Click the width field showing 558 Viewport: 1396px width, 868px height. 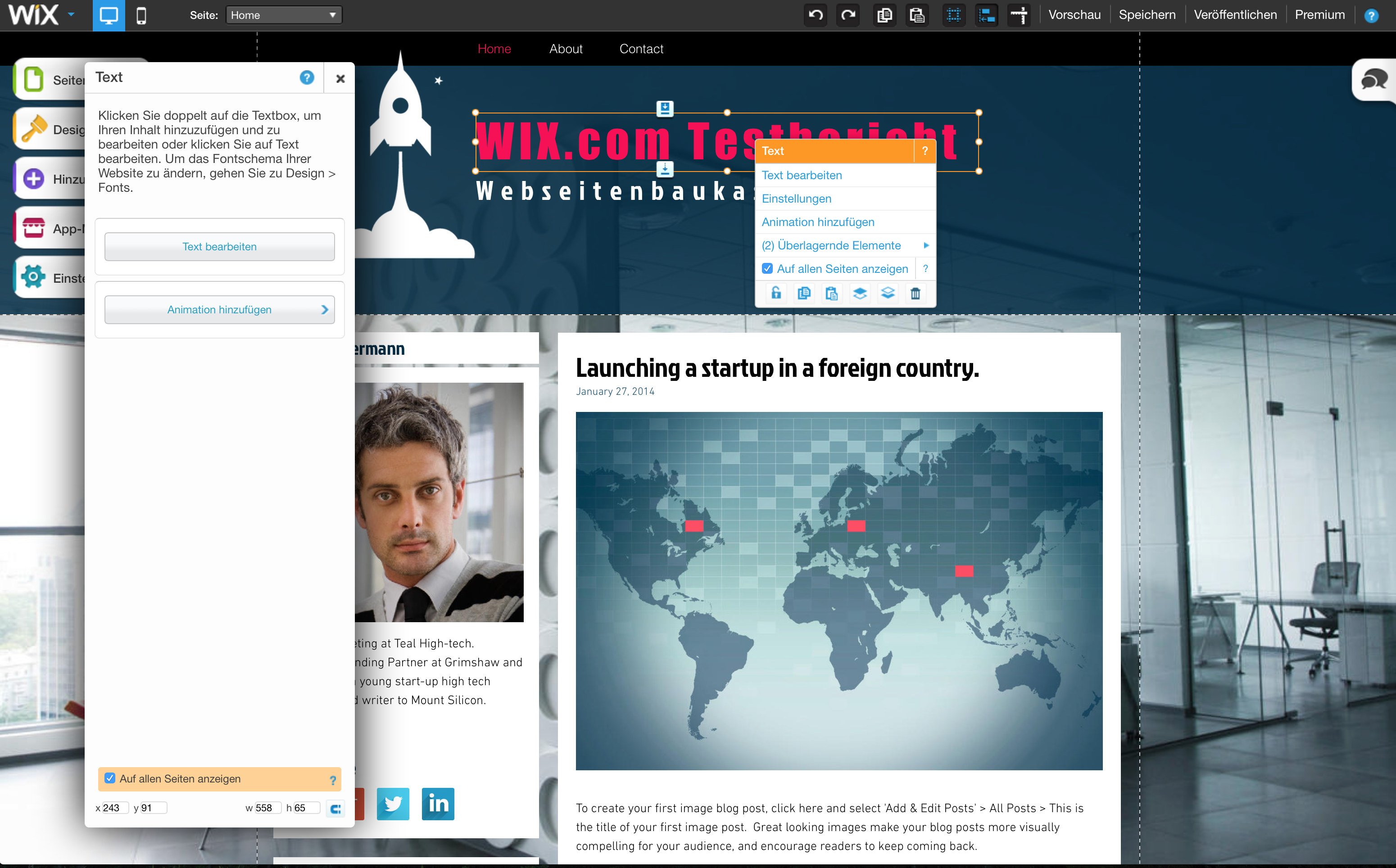pos(267,808)
